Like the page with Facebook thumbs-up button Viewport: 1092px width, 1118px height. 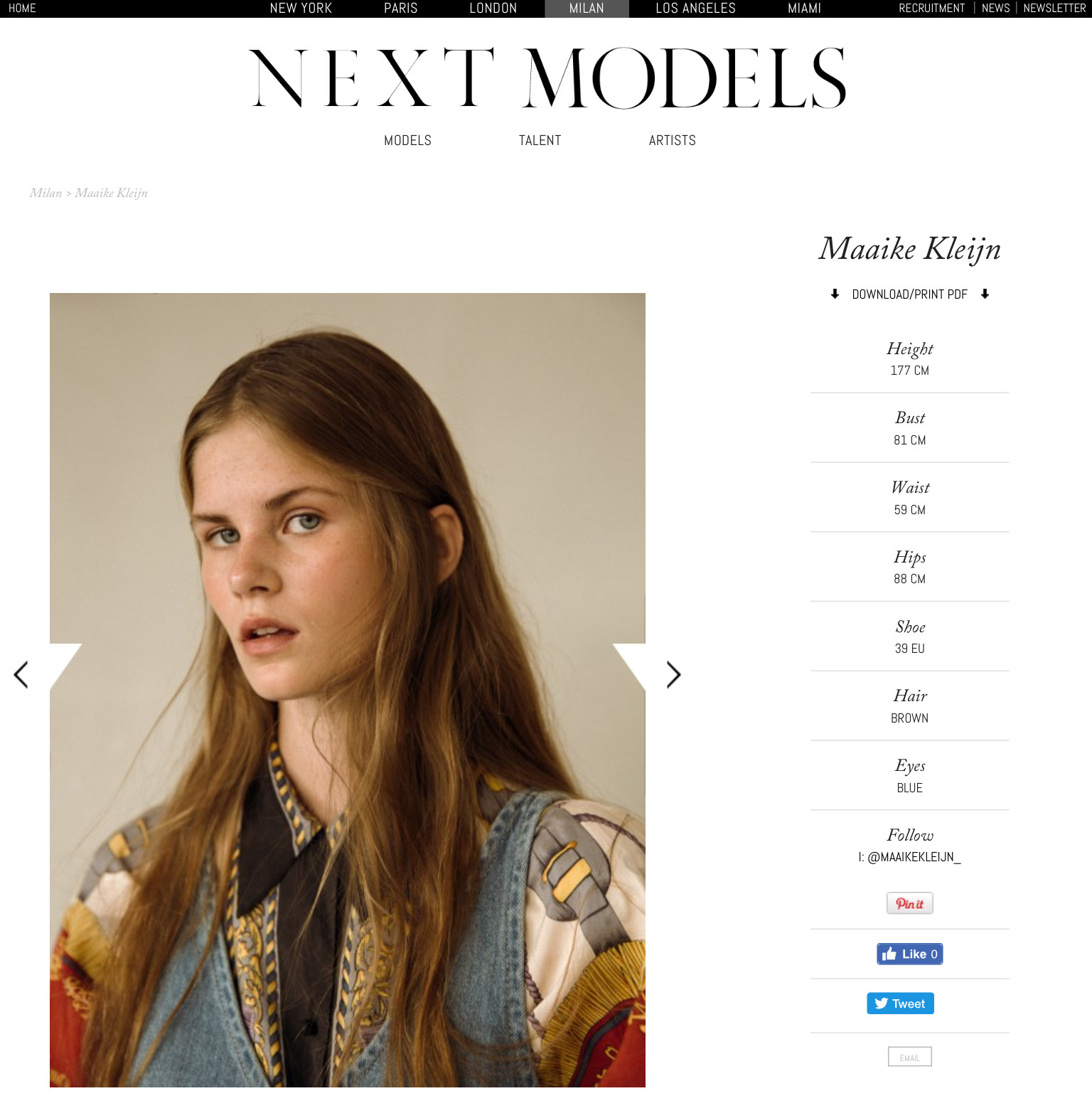click(x=909, y=954)
